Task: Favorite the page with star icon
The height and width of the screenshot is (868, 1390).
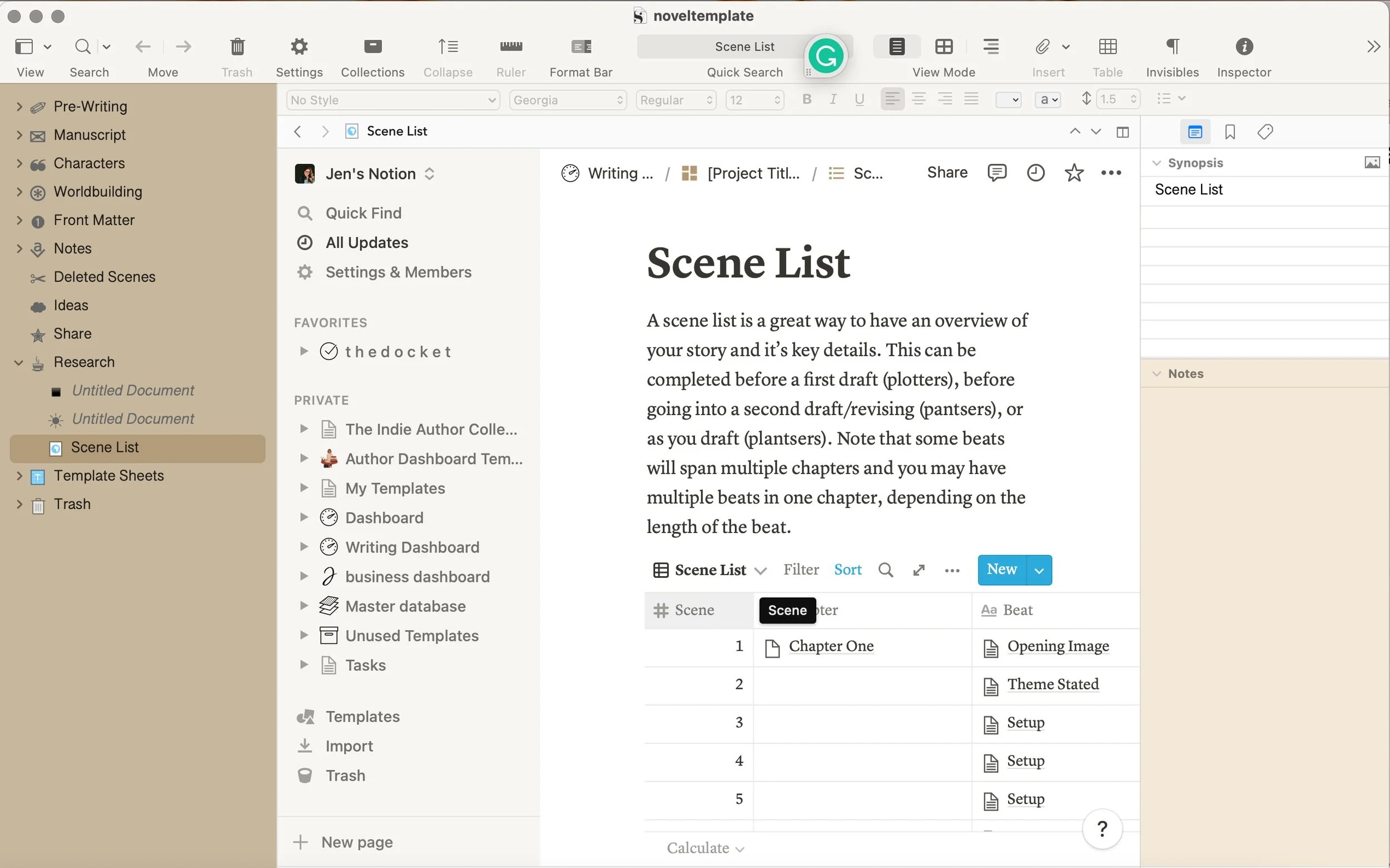Action: (x=1074, y=172)
